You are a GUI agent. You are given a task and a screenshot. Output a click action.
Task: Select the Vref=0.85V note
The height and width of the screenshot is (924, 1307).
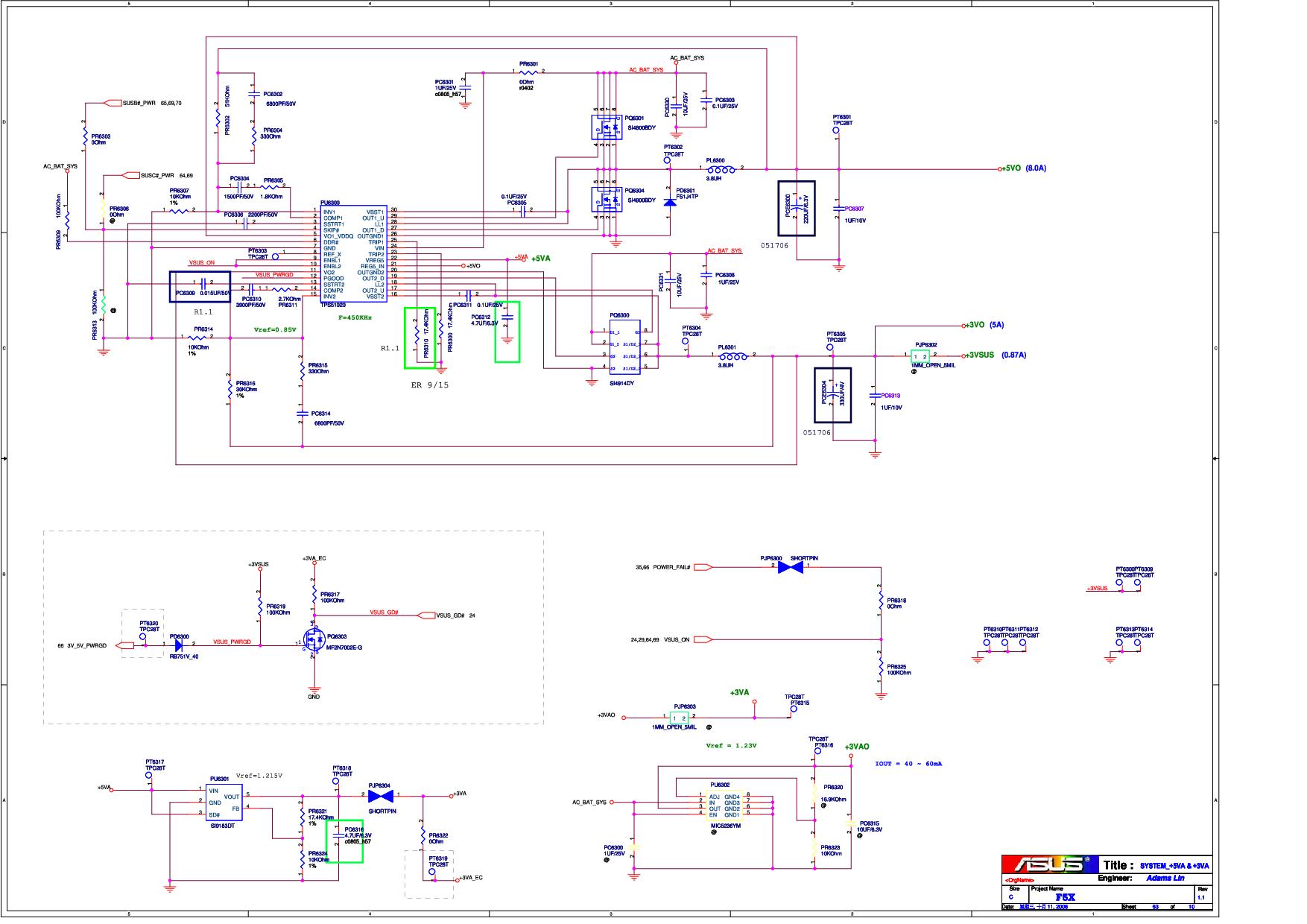coord(275,329)
